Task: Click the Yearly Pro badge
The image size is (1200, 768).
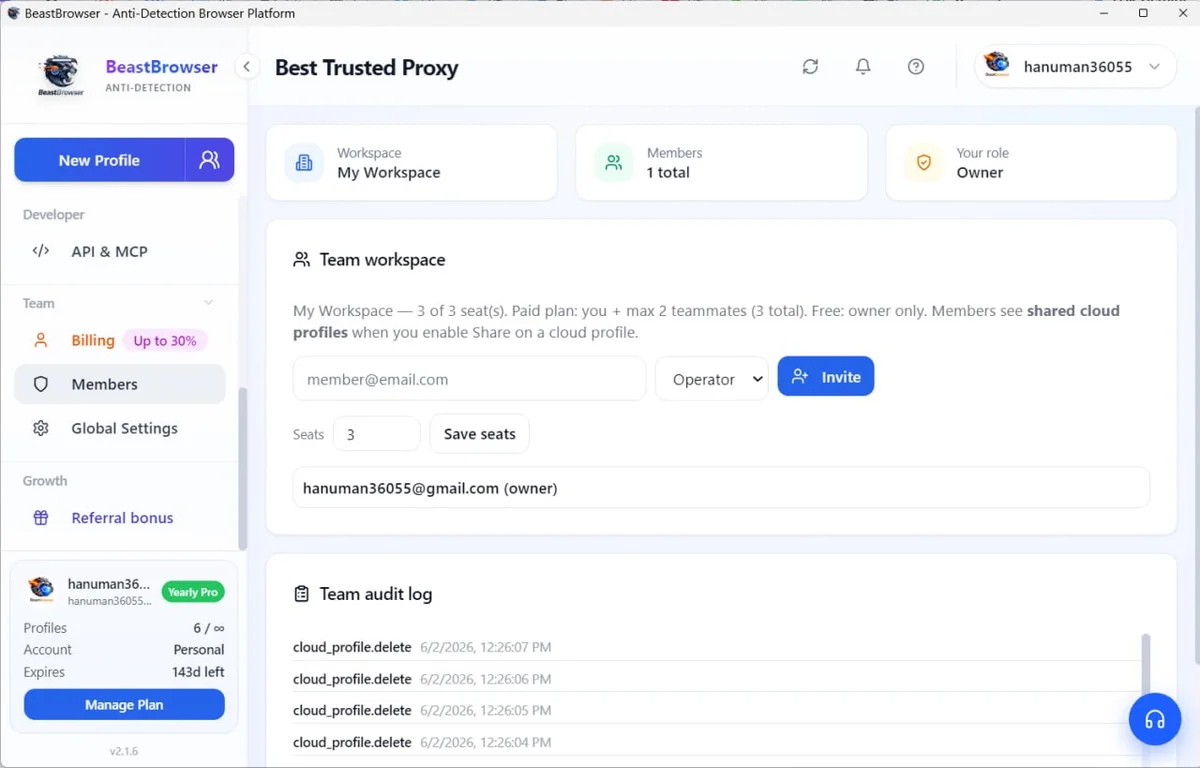Action: [x=193, y=592]
